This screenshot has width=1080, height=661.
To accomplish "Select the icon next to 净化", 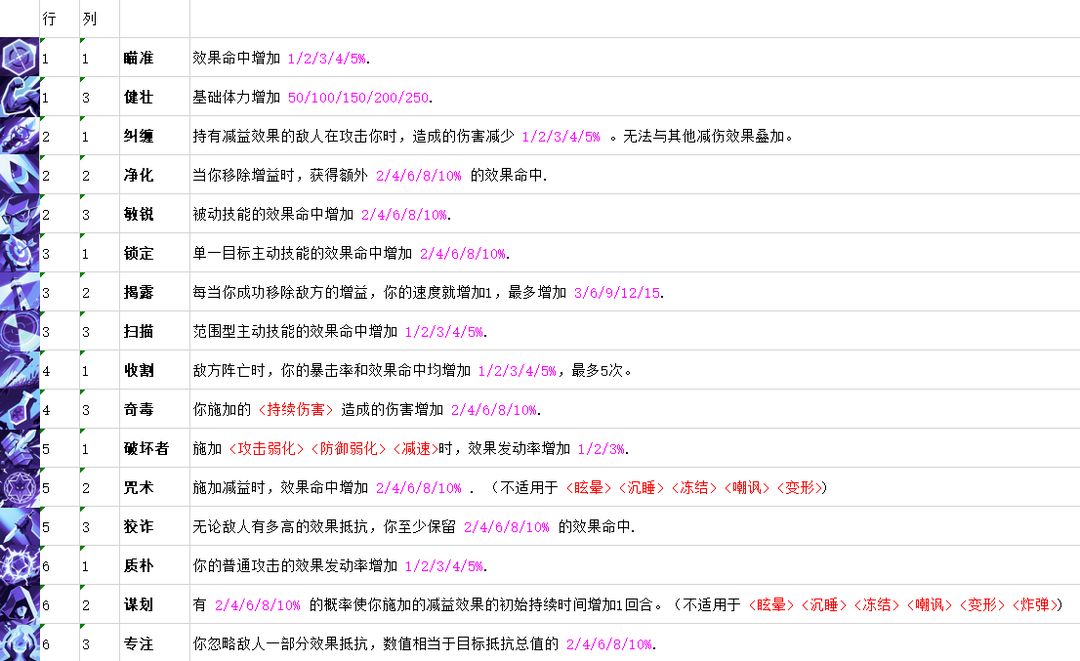I will click(19, 175).
